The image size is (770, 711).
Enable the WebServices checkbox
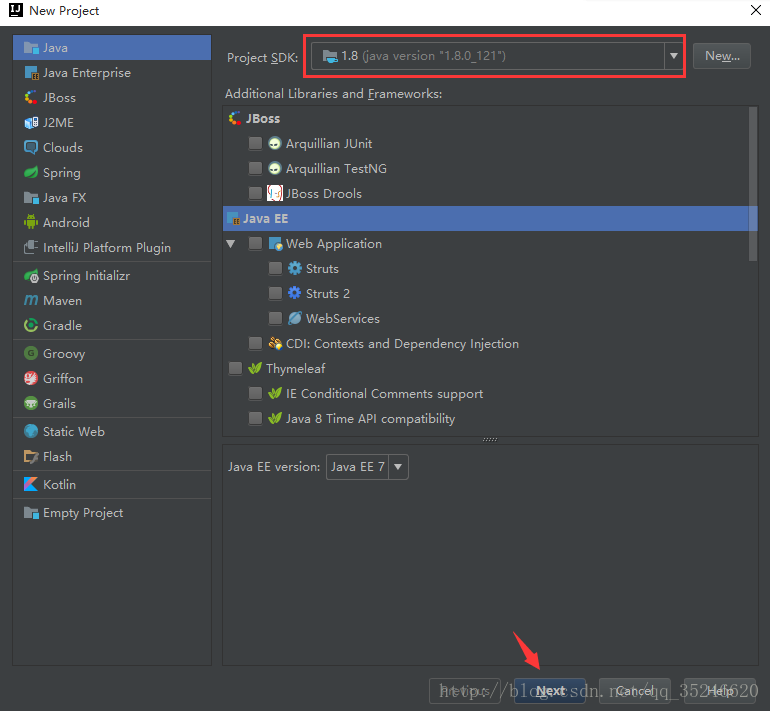point(275,318)
